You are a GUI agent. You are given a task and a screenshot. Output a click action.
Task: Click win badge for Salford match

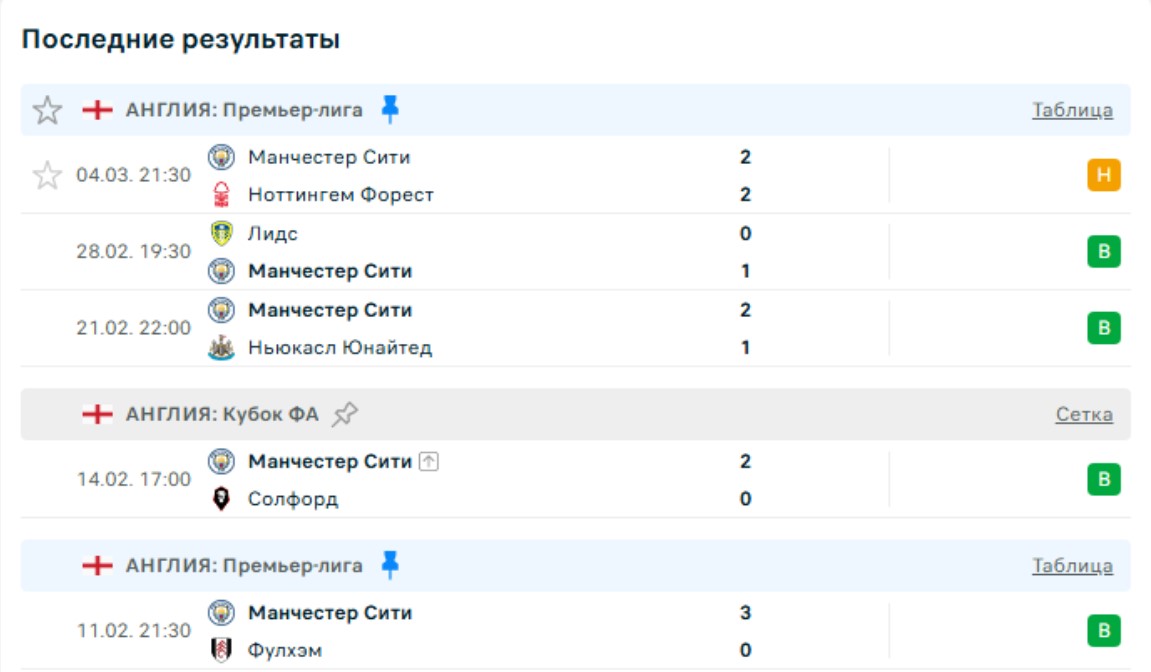1104,480
